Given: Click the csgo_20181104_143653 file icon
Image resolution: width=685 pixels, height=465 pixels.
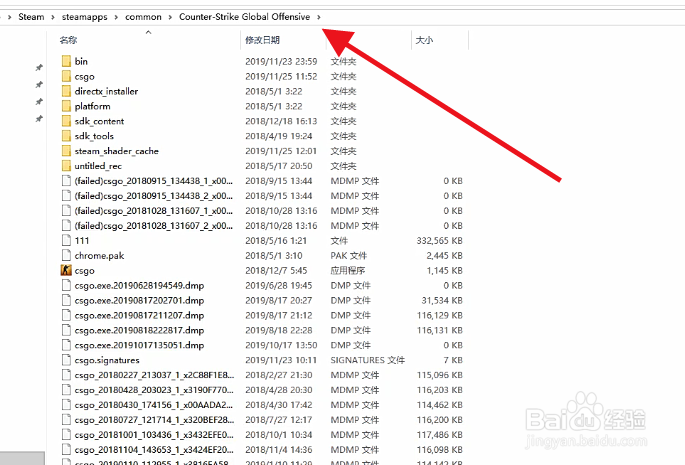Looking at the screenshot, I should (x=66, y=449).
